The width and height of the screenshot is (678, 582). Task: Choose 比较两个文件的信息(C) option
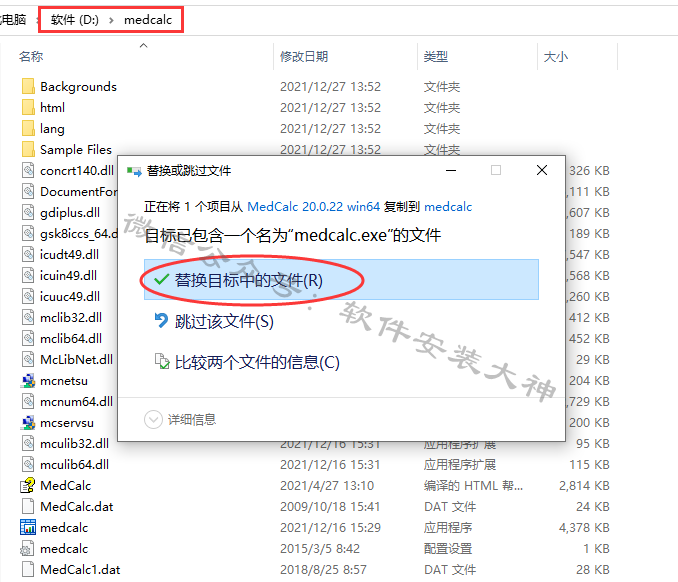point(341,362)
